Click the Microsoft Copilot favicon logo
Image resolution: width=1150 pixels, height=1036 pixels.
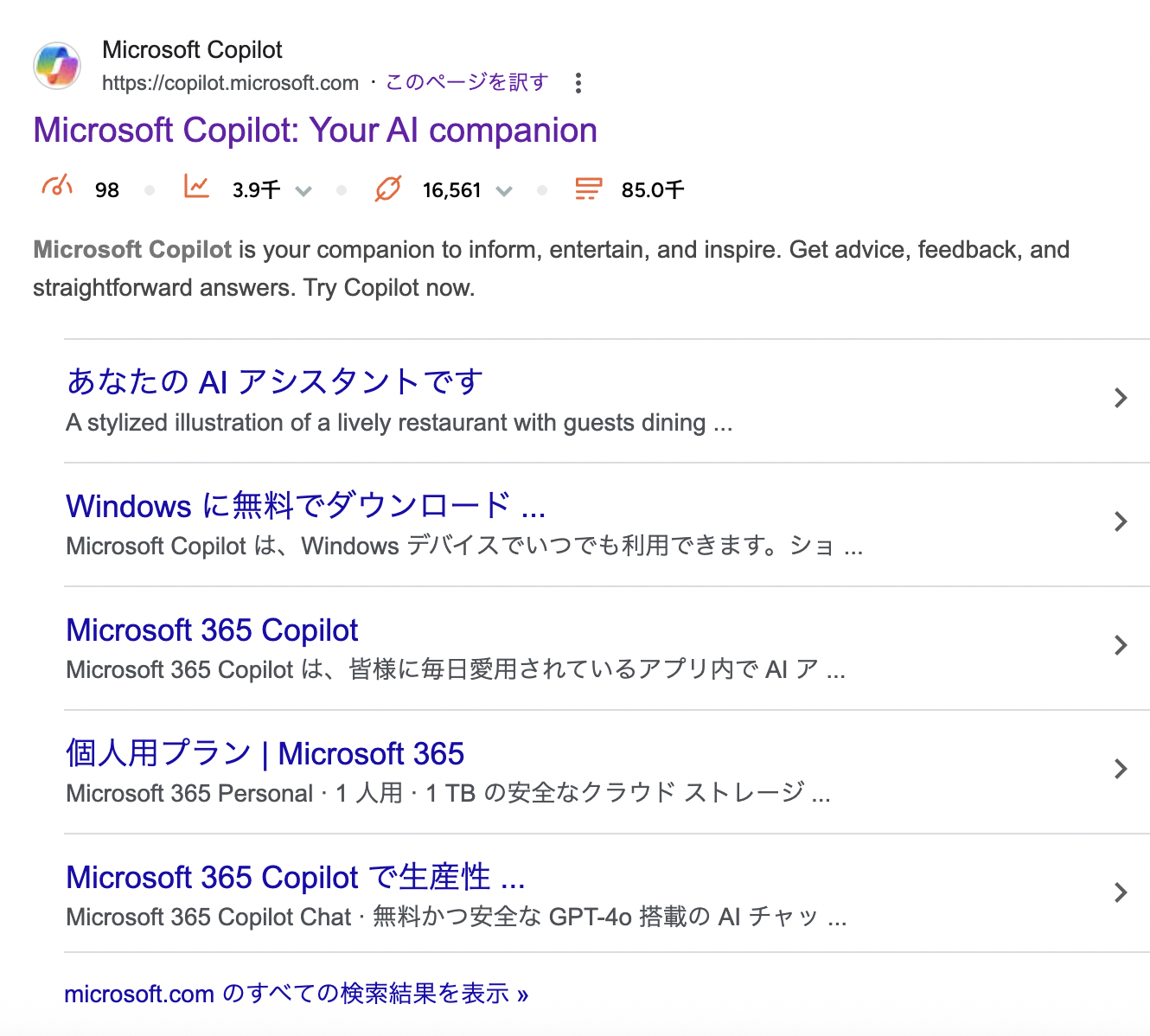tap(57, 66)
